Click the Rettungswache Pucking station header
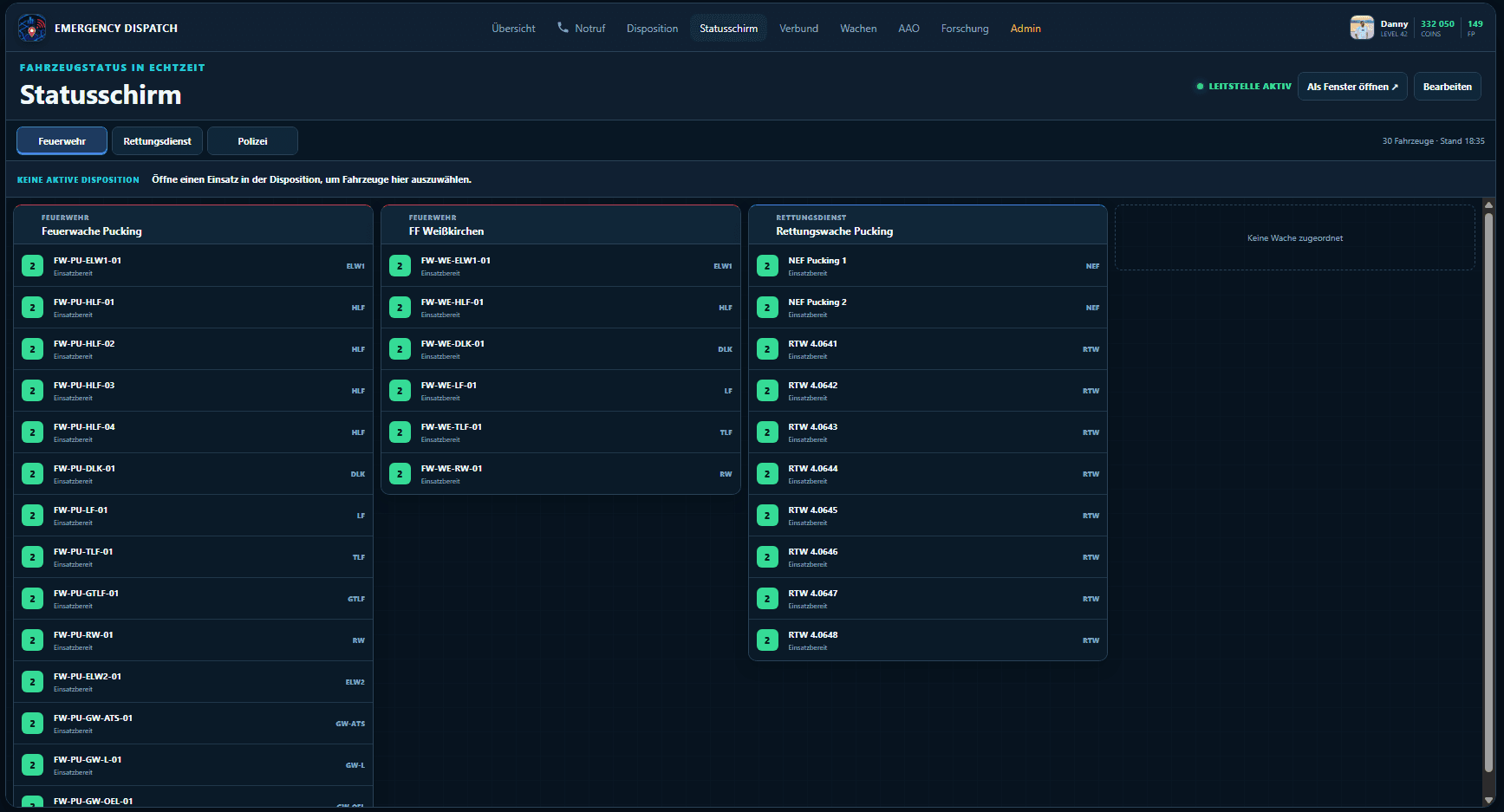Screen dimensions: 1504x812 [928, 225]
